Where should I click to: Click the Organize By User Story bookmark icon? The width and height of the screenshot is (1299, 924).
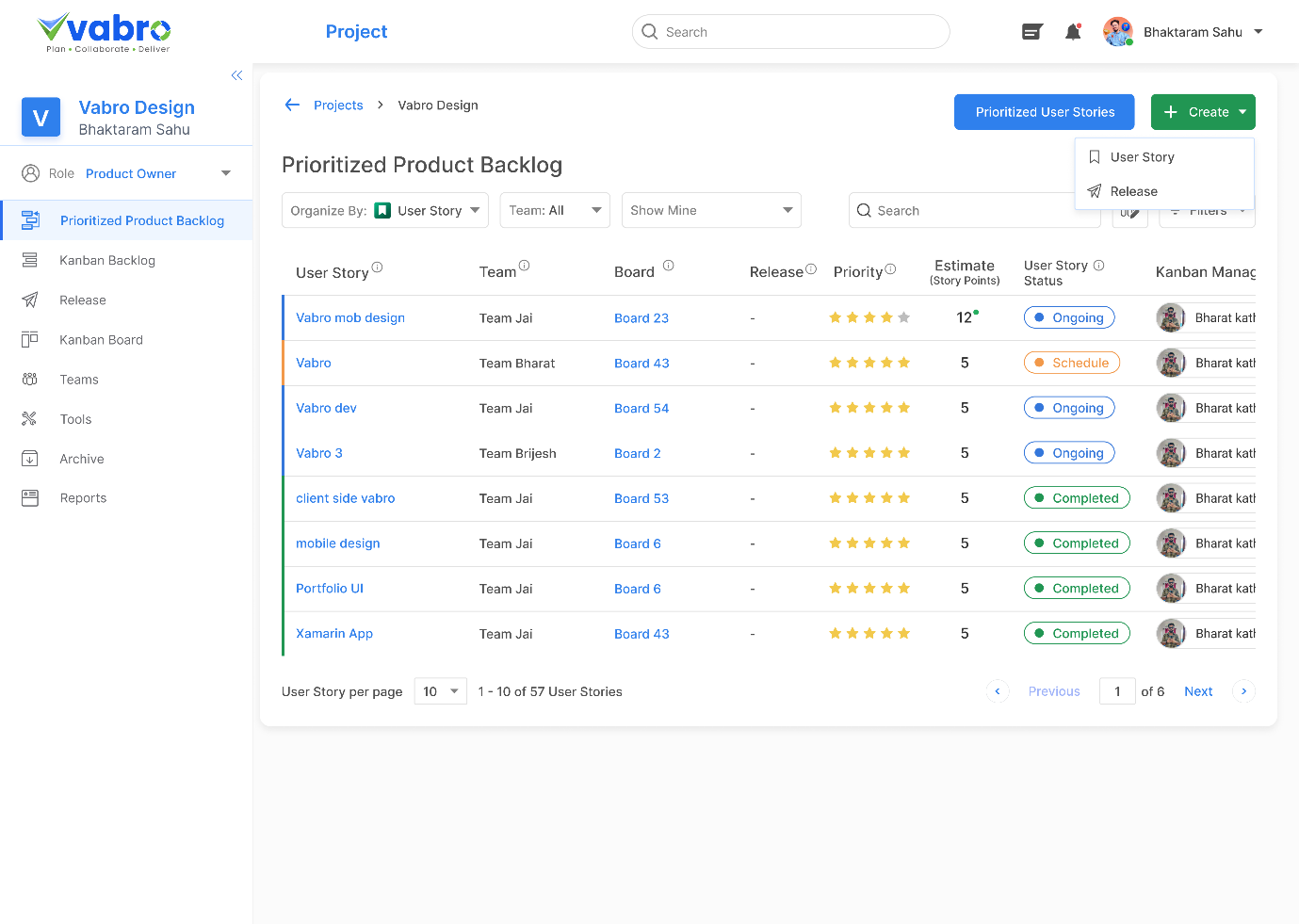[382, 210]
